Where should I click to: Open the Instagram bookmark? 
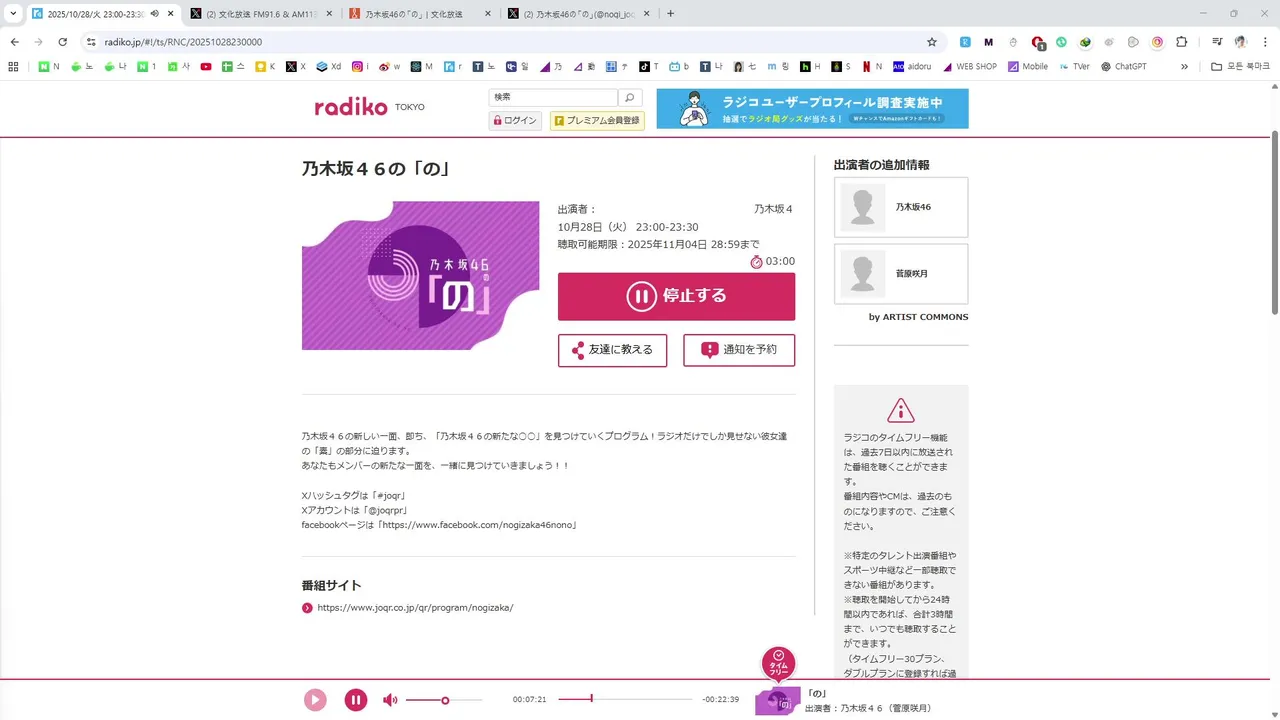coord(360,67)
